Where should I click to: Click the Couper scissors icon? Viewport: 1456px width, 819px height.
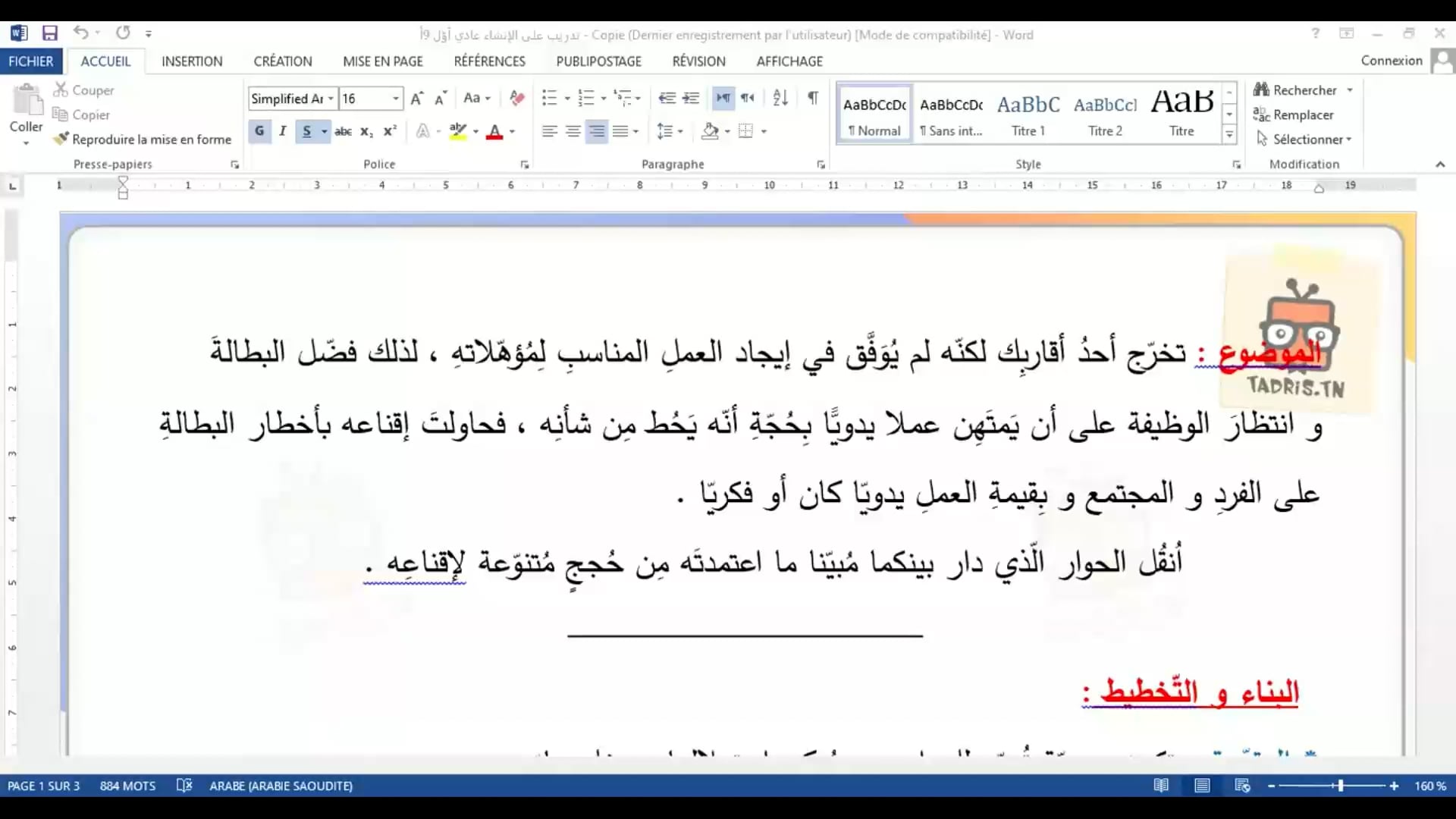(61, 89)
